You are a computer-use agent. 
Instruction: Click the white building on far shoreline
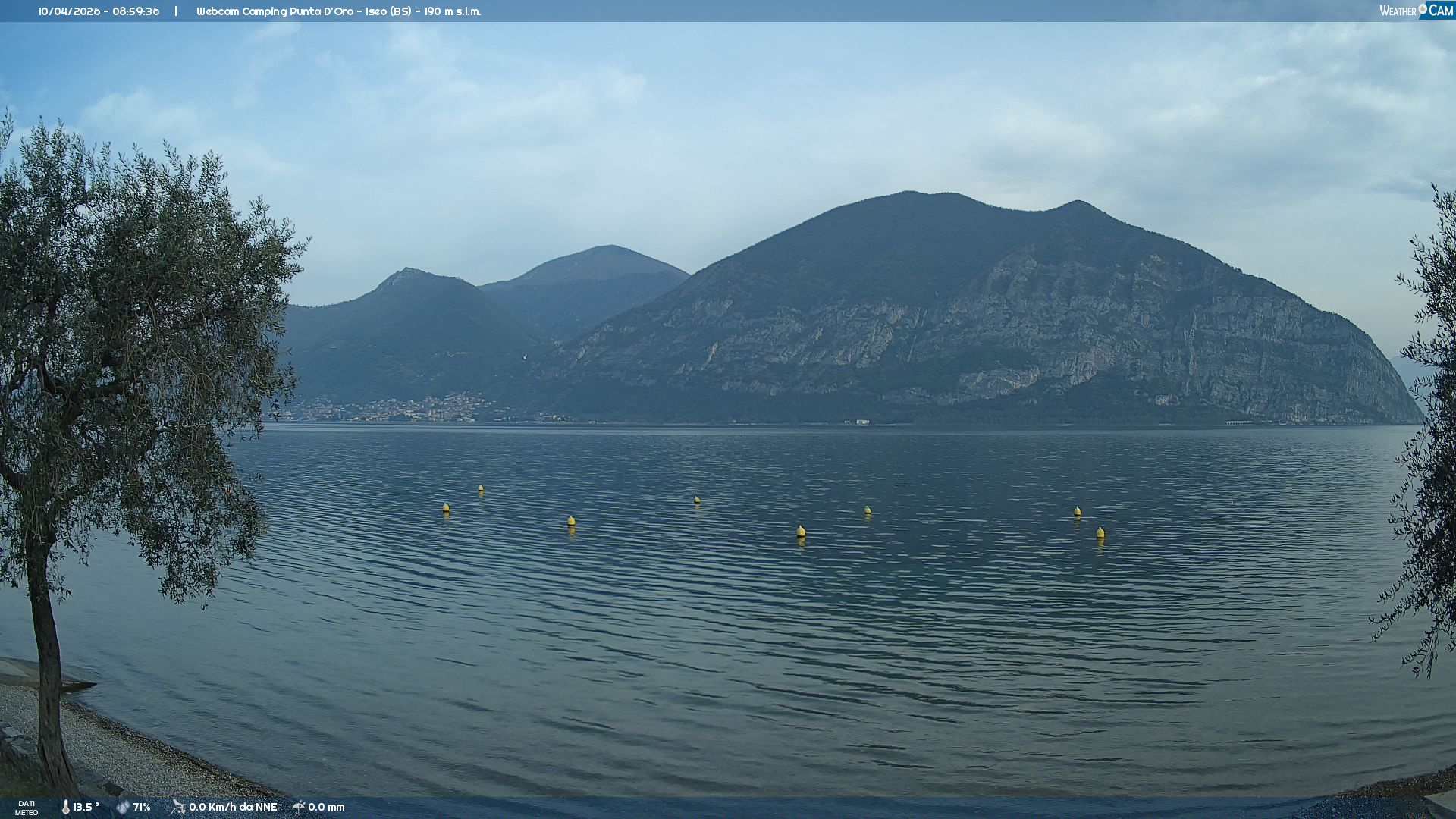pos(862,421)
